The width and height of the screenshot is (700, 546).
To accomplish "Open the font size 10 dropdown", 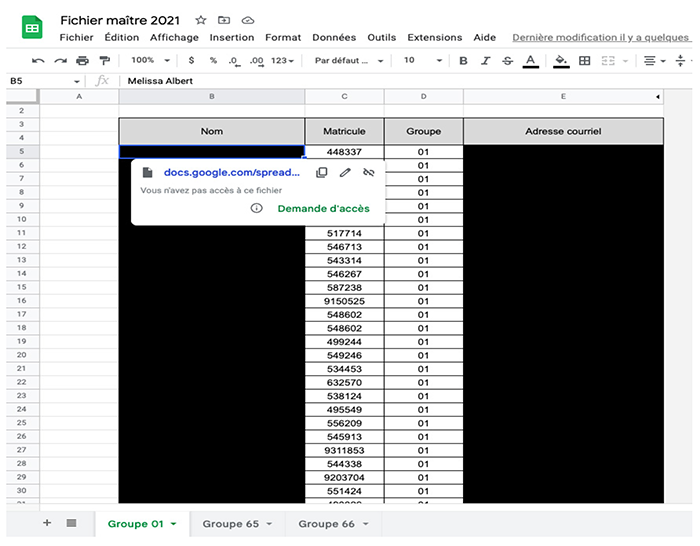I will (x=422, y=60).
